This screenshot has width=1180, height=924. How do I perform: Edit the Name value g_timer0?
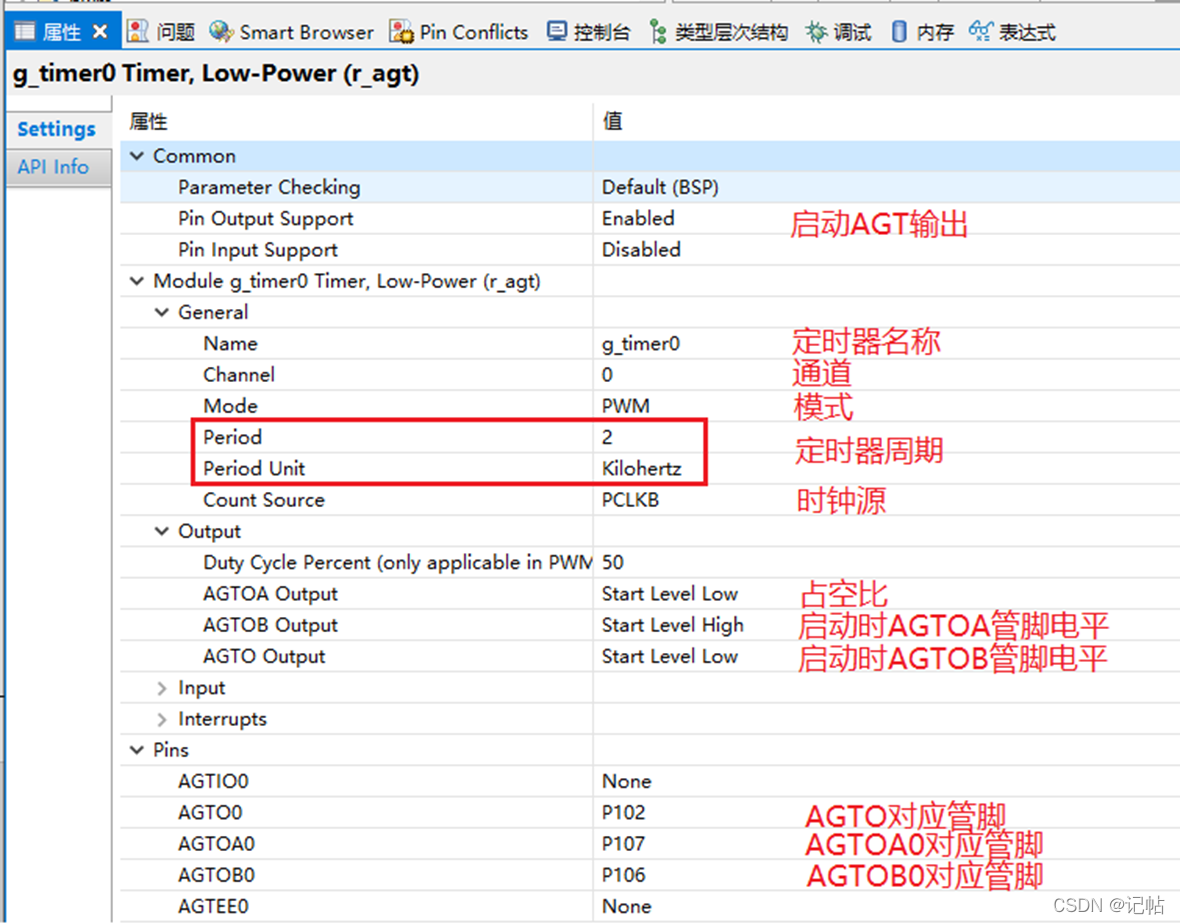[x=640, y=344]
